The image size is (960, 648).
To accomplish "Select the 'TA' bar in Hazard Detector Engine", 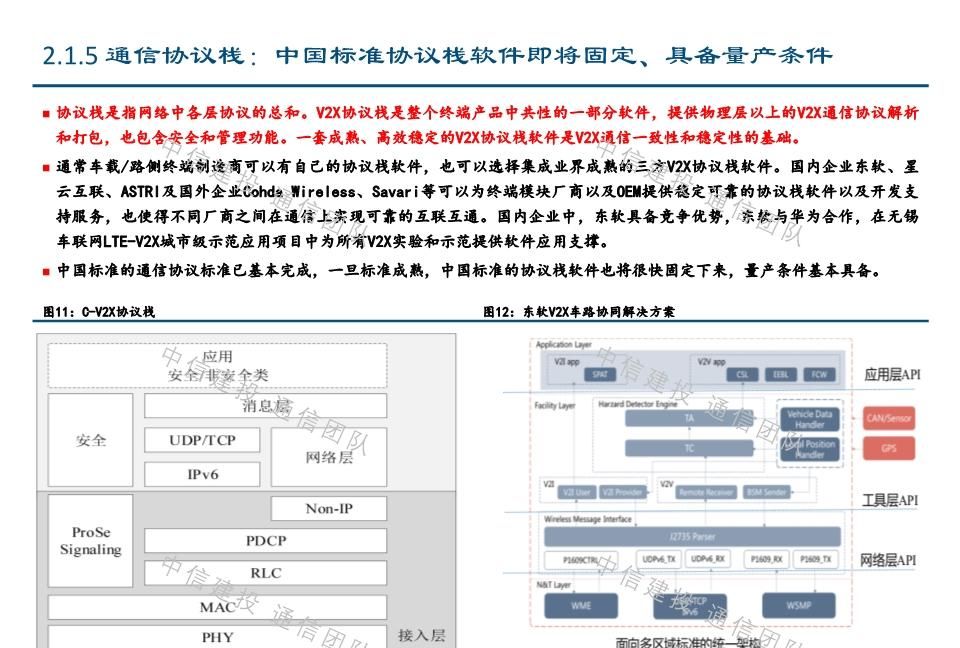I will [x=689, y=418].
